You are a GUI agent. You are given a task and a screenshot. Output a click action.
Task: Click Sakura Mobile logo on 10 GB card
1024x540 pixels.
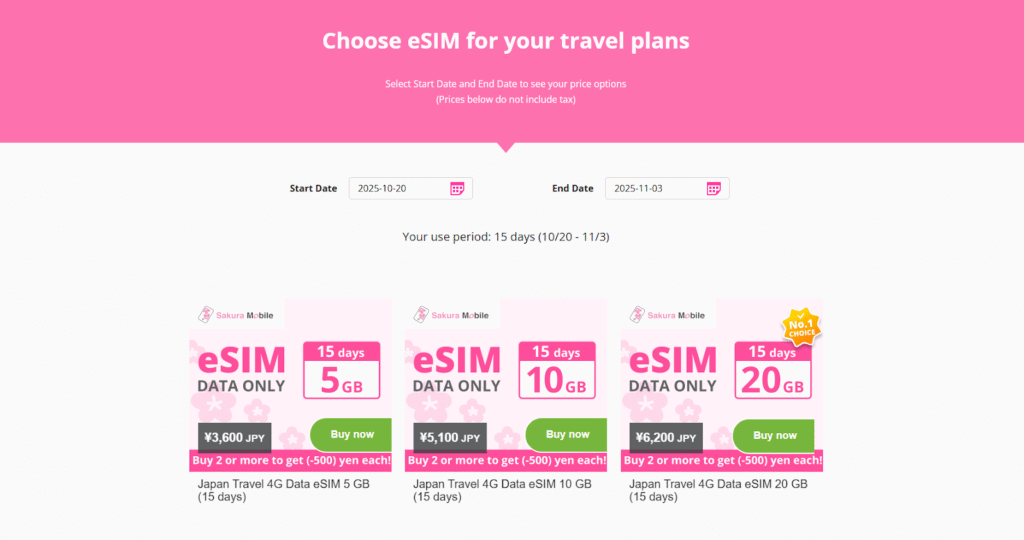(x=453, y=315)
